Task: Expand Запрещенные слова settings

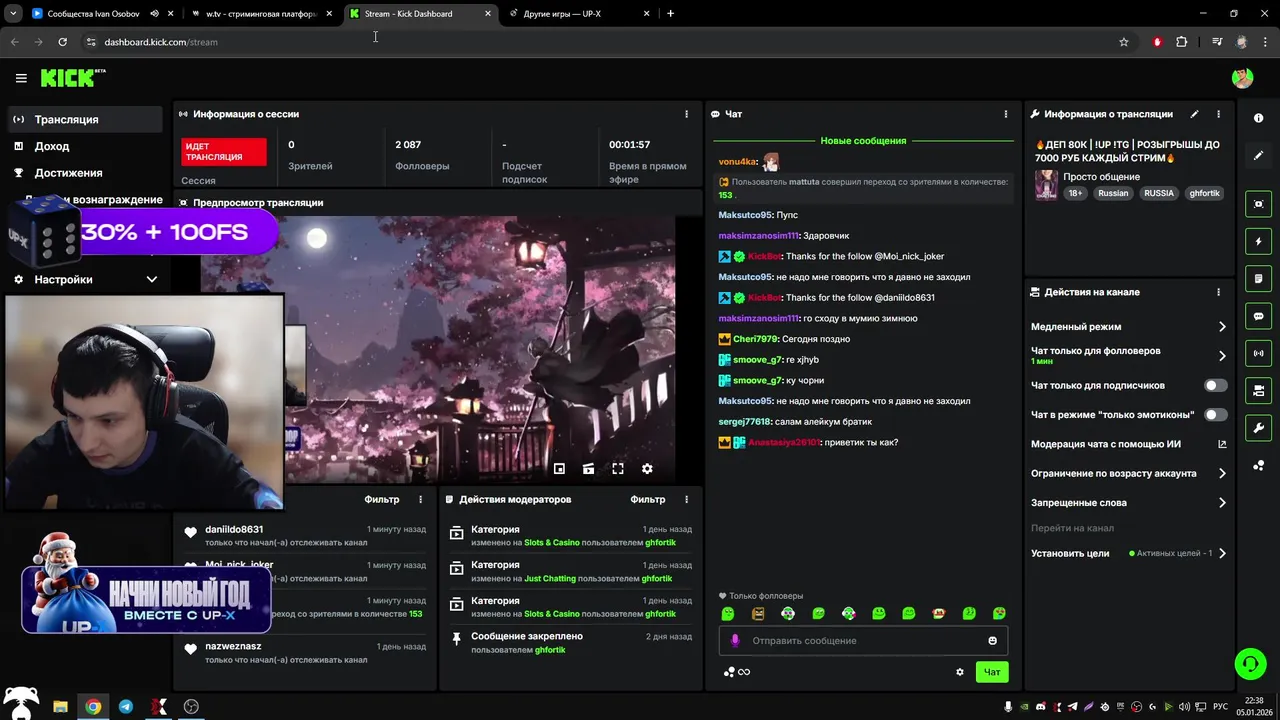Action: point(1221,503)
